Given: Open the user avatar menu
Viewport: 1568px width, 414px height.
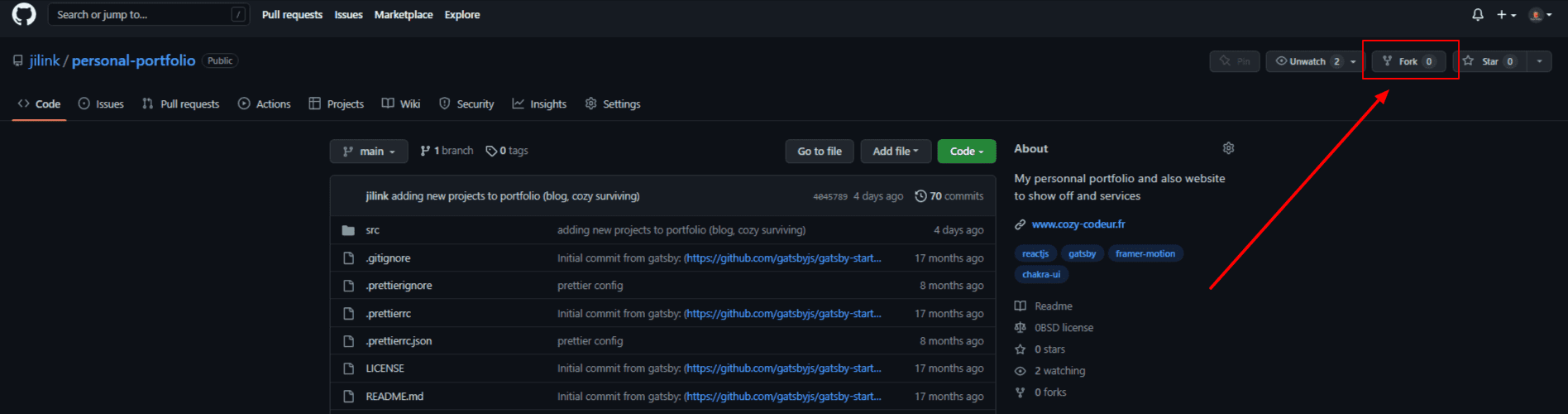Looking at the screenshot, I should (1540, 14).
